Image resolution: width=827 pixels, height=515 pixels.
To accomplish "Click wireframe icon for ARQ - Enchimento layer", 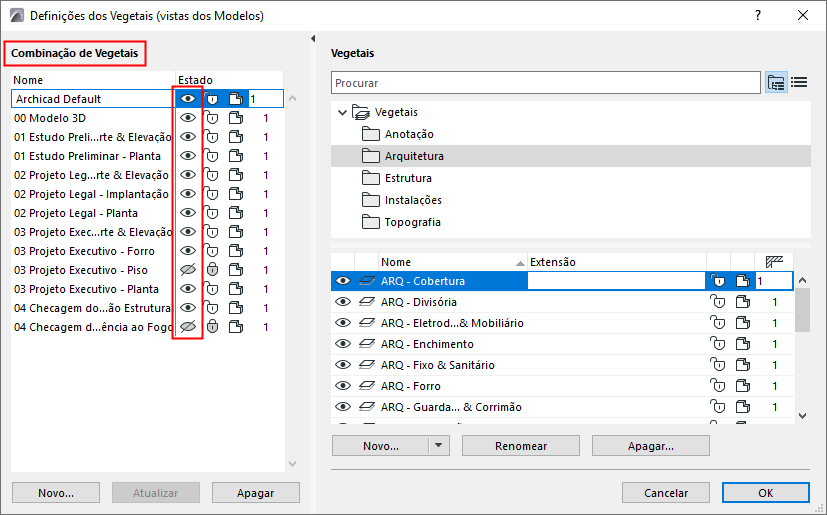I will pyautogui.click(x=743, y=344).
